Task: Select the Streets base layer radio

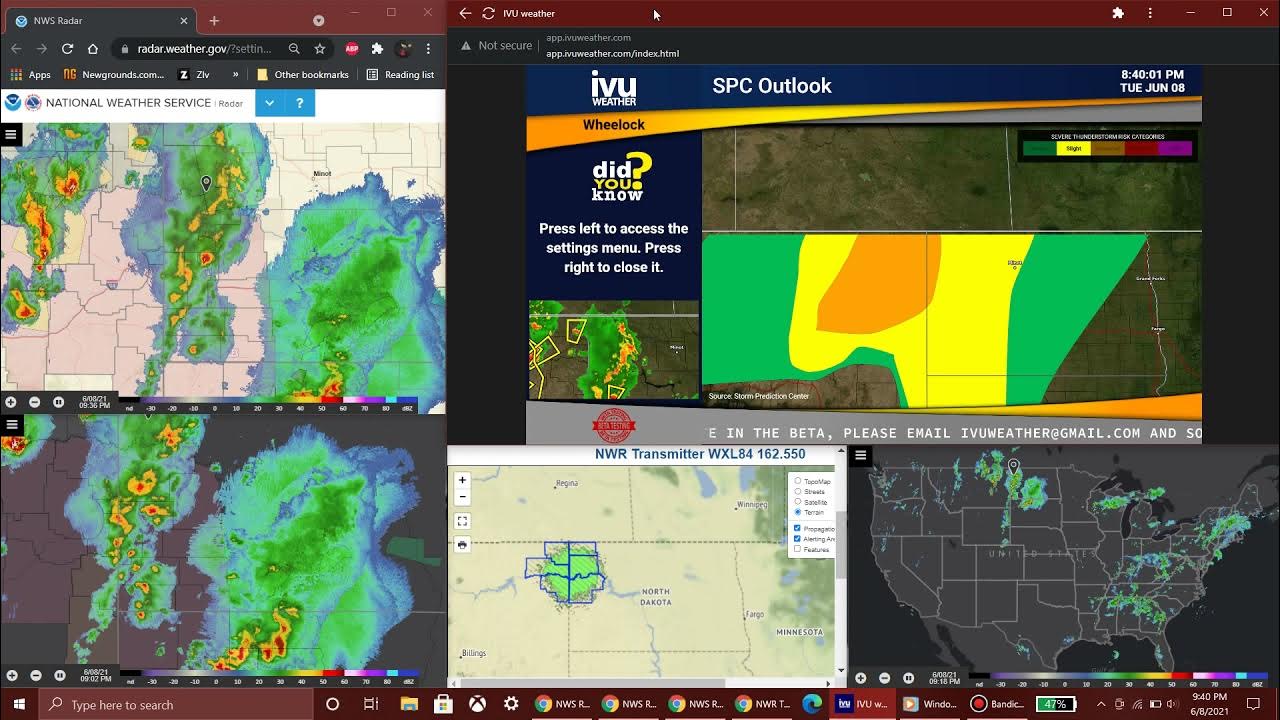Action: (797, 491)
